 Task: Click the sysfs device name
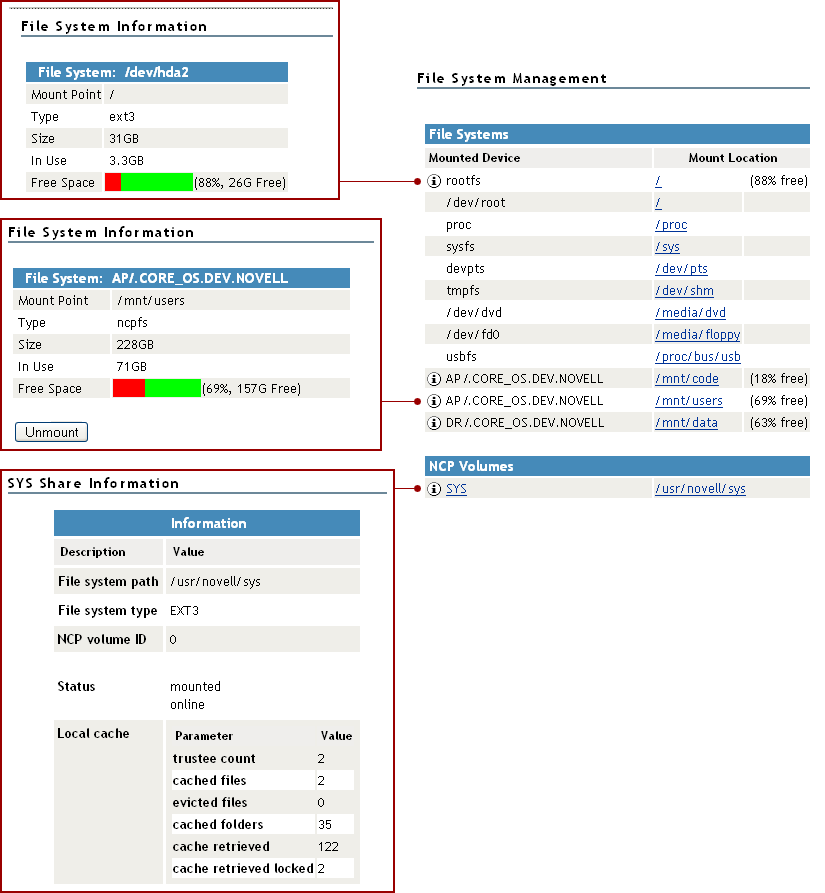click(x=460, y=247)
